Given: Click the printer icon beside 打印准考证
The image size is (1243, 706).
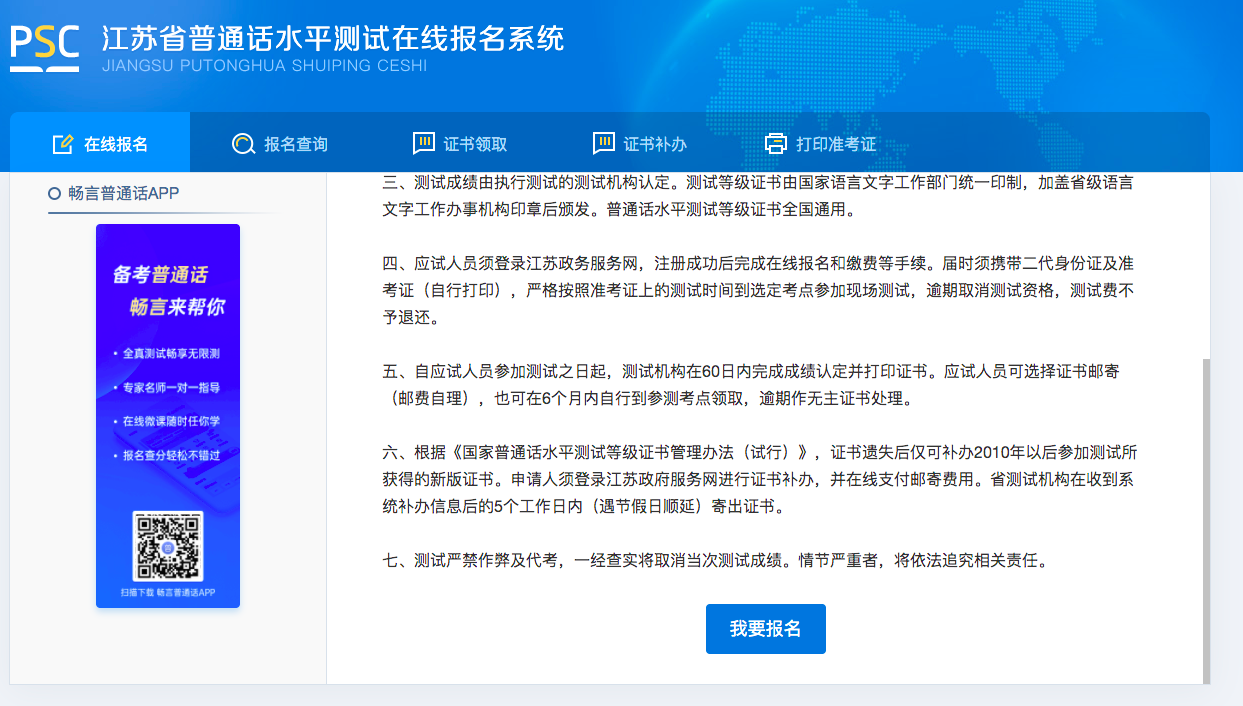Looking at the screenshot, I should [x=776, y=144].
